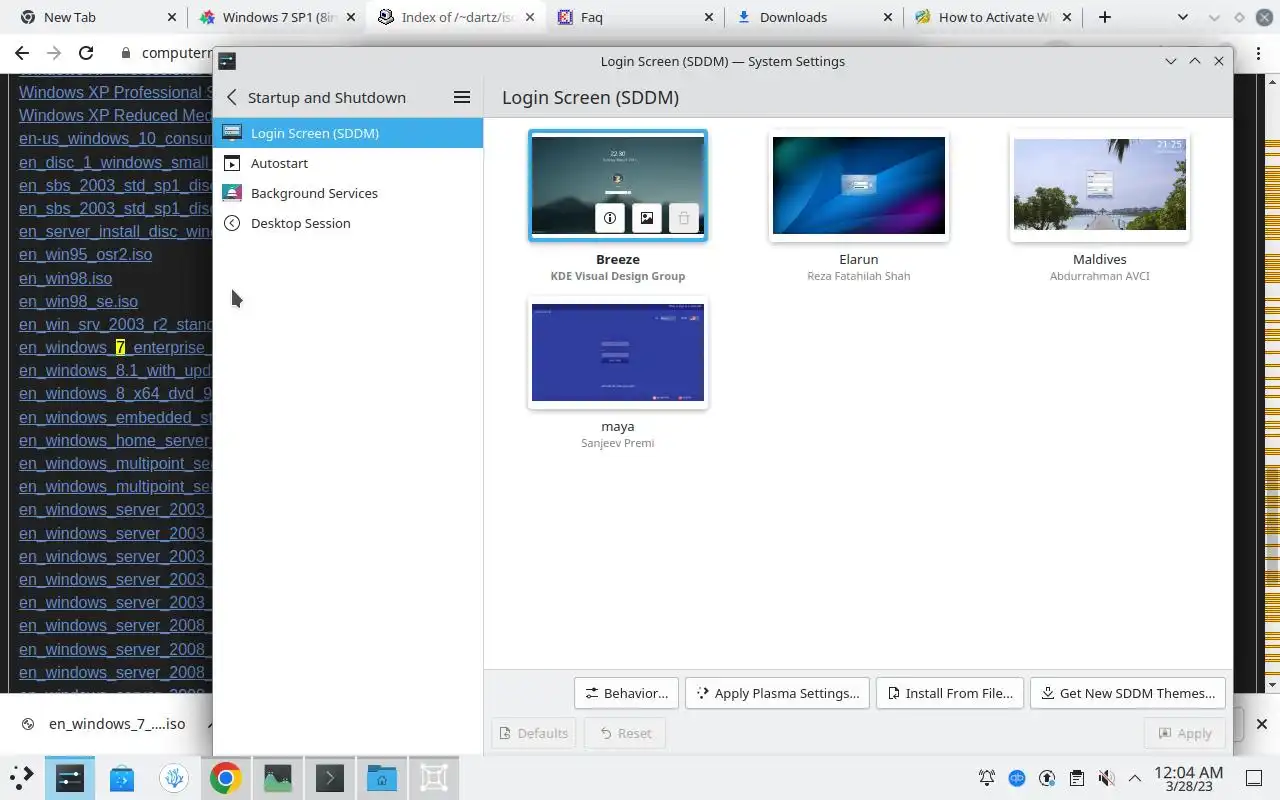Click Get New SDDM Themes... button
1280x800 pixels.
(1128, 693)
